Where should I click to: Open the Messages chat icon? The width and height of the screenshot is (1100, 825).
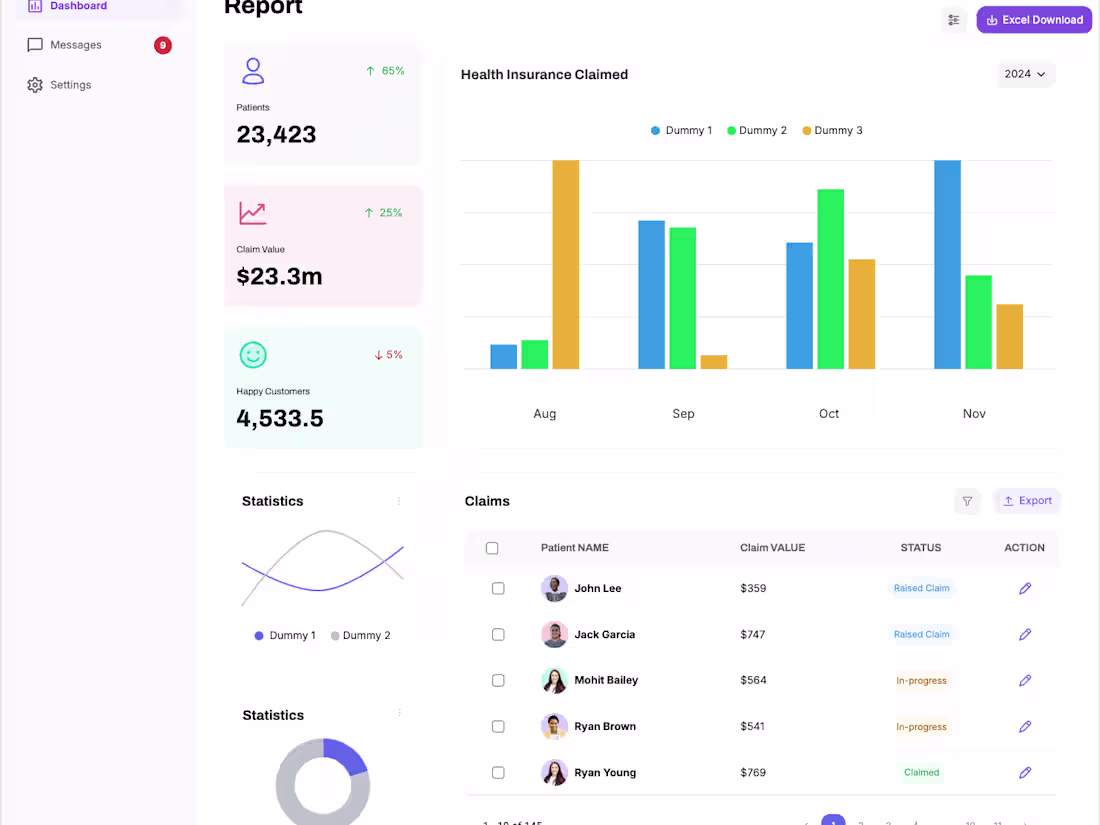[34, 44]
